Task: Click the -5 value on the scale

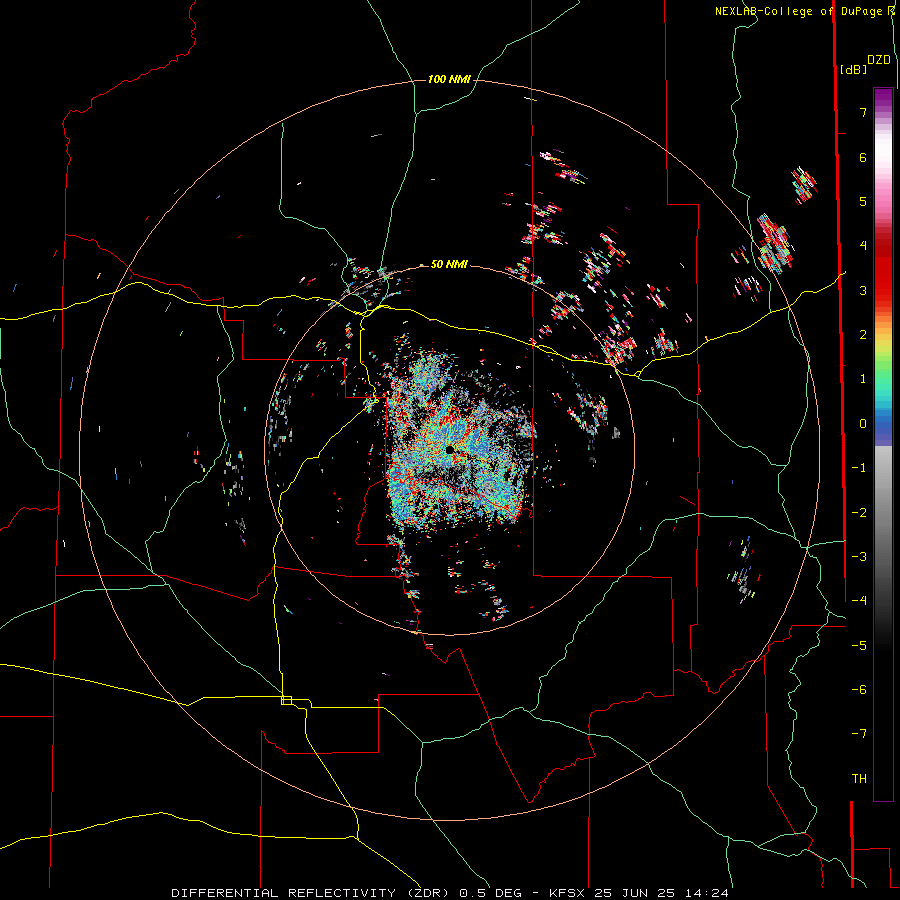Action: point(859,646)
